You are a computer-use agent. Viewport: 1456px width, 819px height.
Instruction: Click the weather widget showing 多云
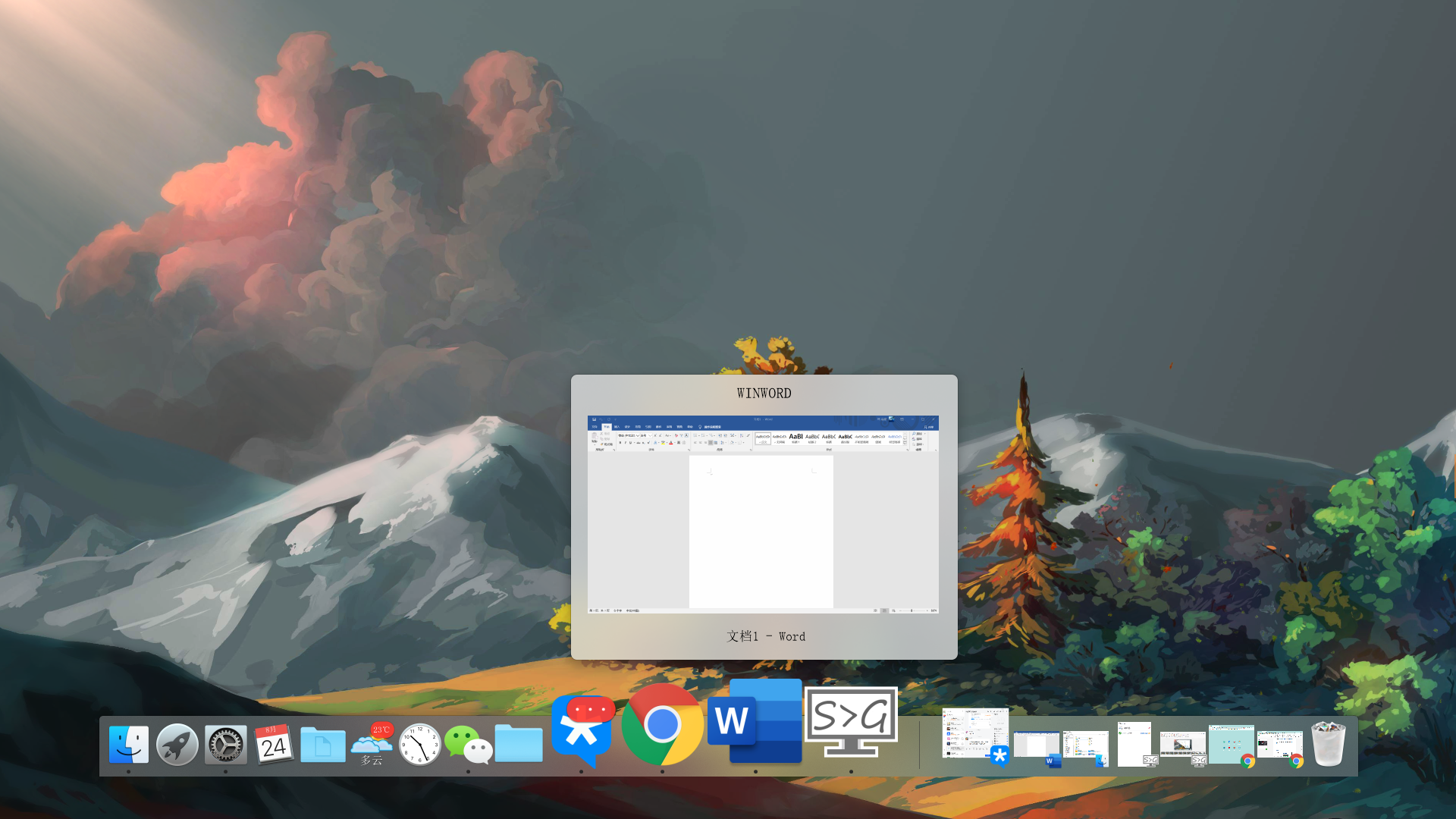pos(372,745)
